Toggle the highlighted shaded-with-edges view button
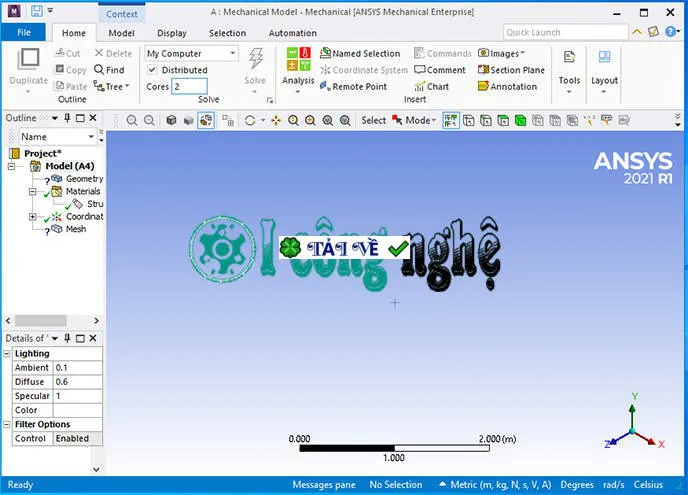 [206, 120]
